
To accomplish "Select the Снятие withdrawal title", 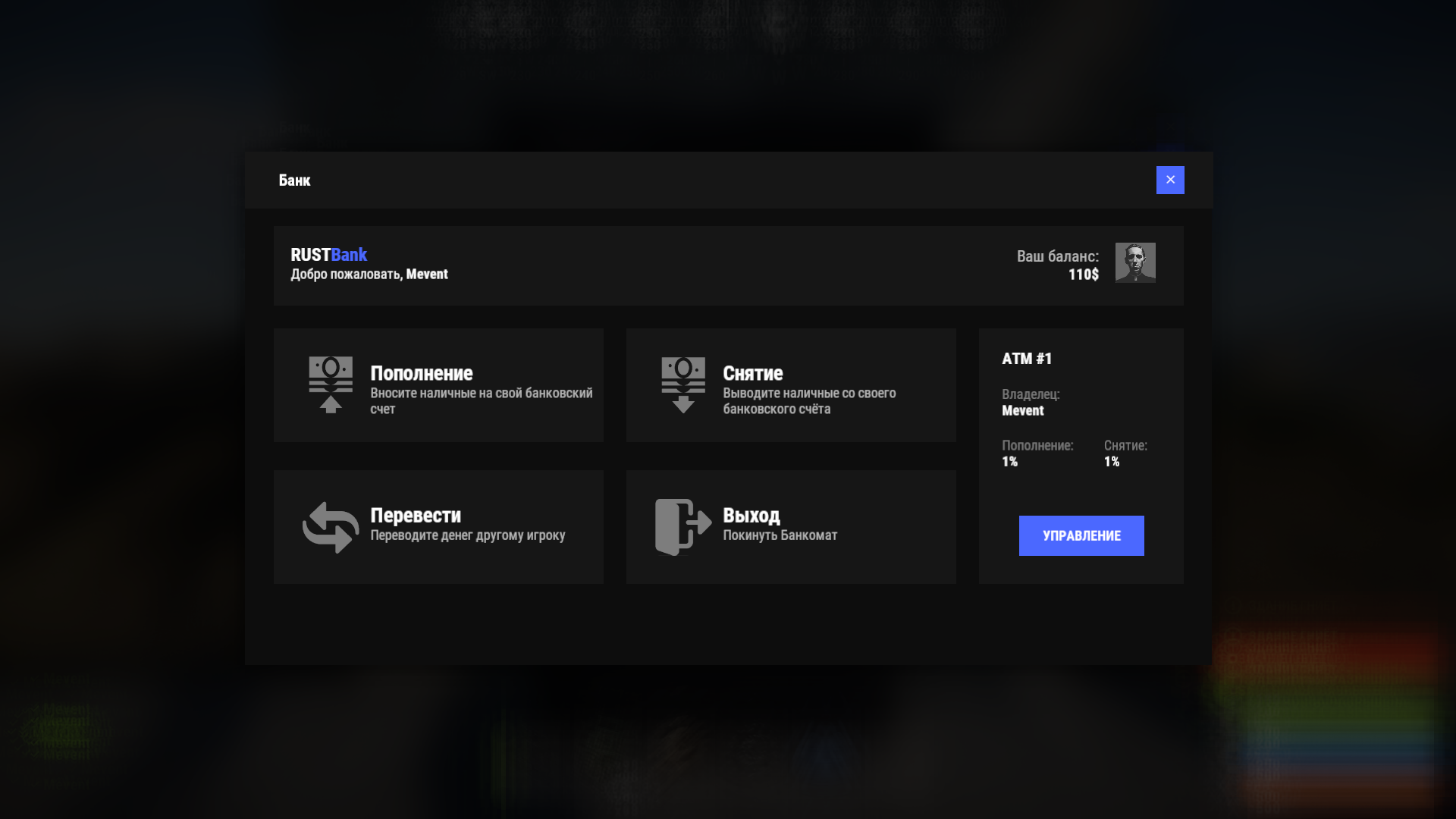I will [x=752, y=373].
